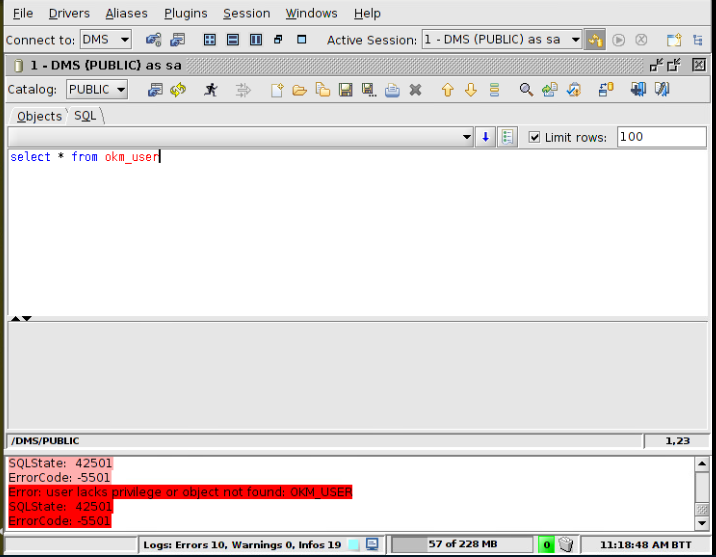Expand the Active Session dropdown
716x557 pixels.
[575, 40]
